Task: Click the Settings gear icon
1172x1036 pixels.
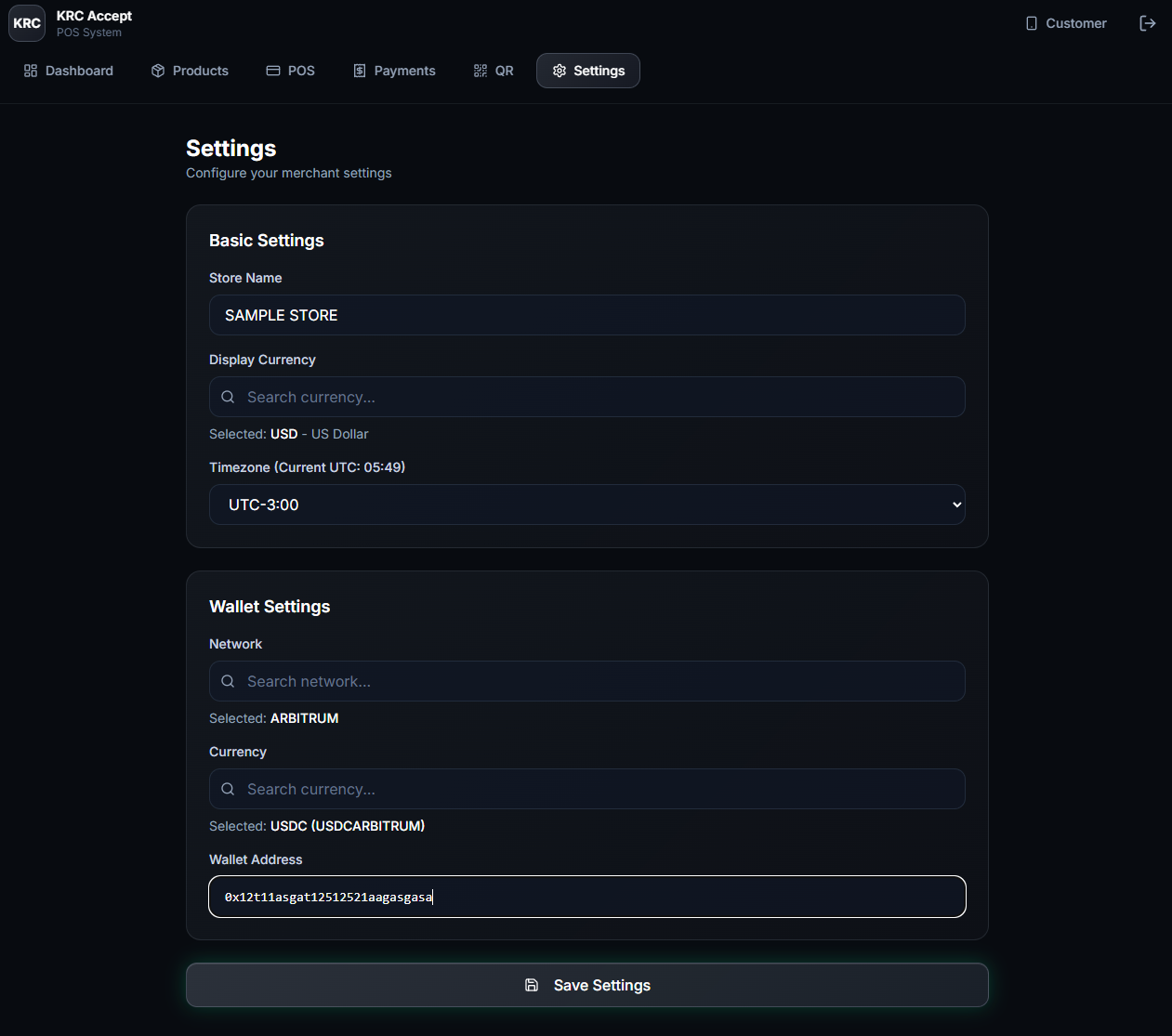Action: click(559, 70)
